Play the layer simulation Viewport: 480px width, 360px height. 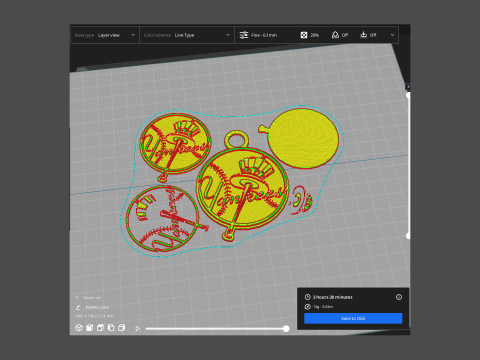click(138, 329)
